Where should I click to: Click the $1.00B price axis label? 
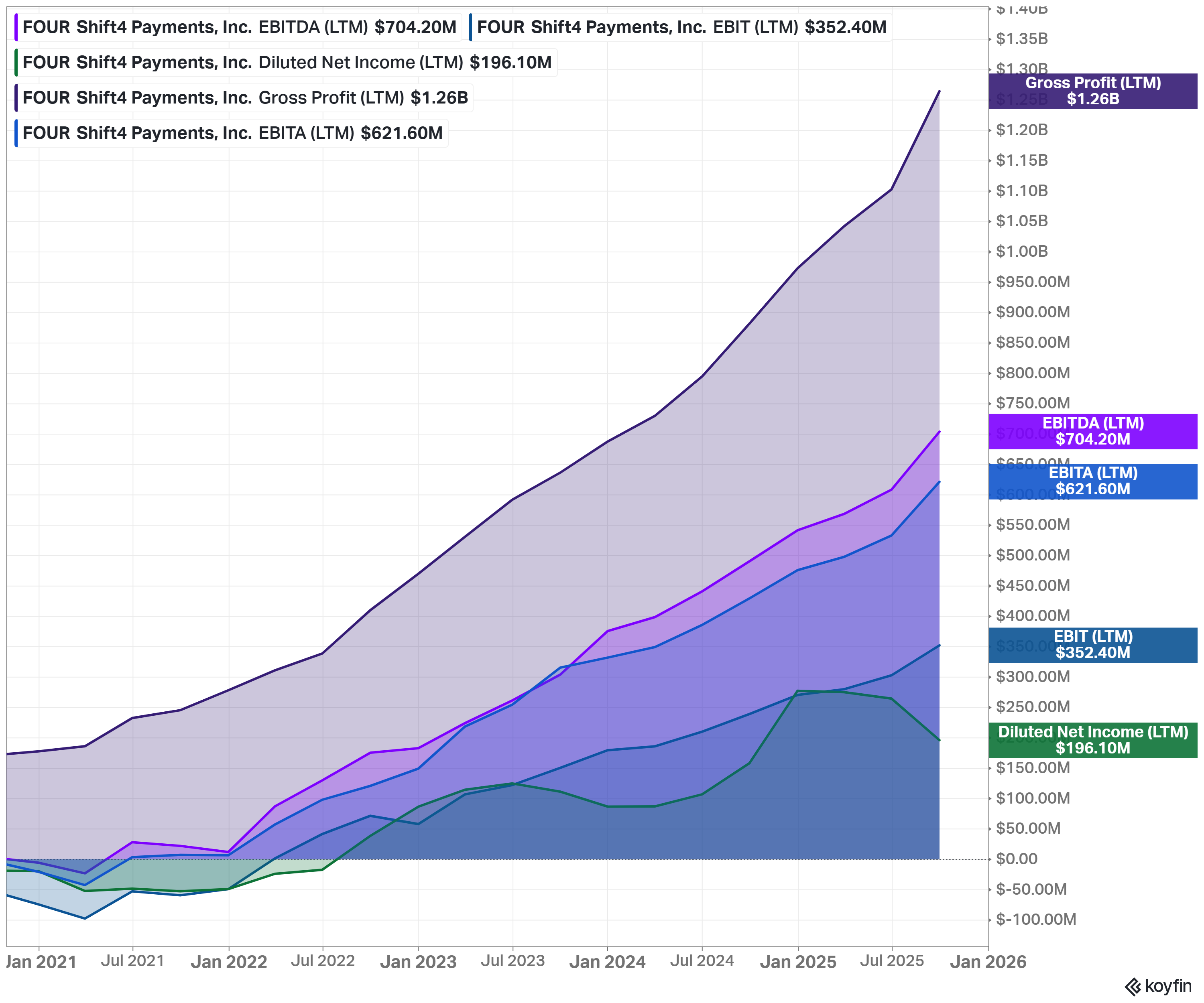point(1022,252)
